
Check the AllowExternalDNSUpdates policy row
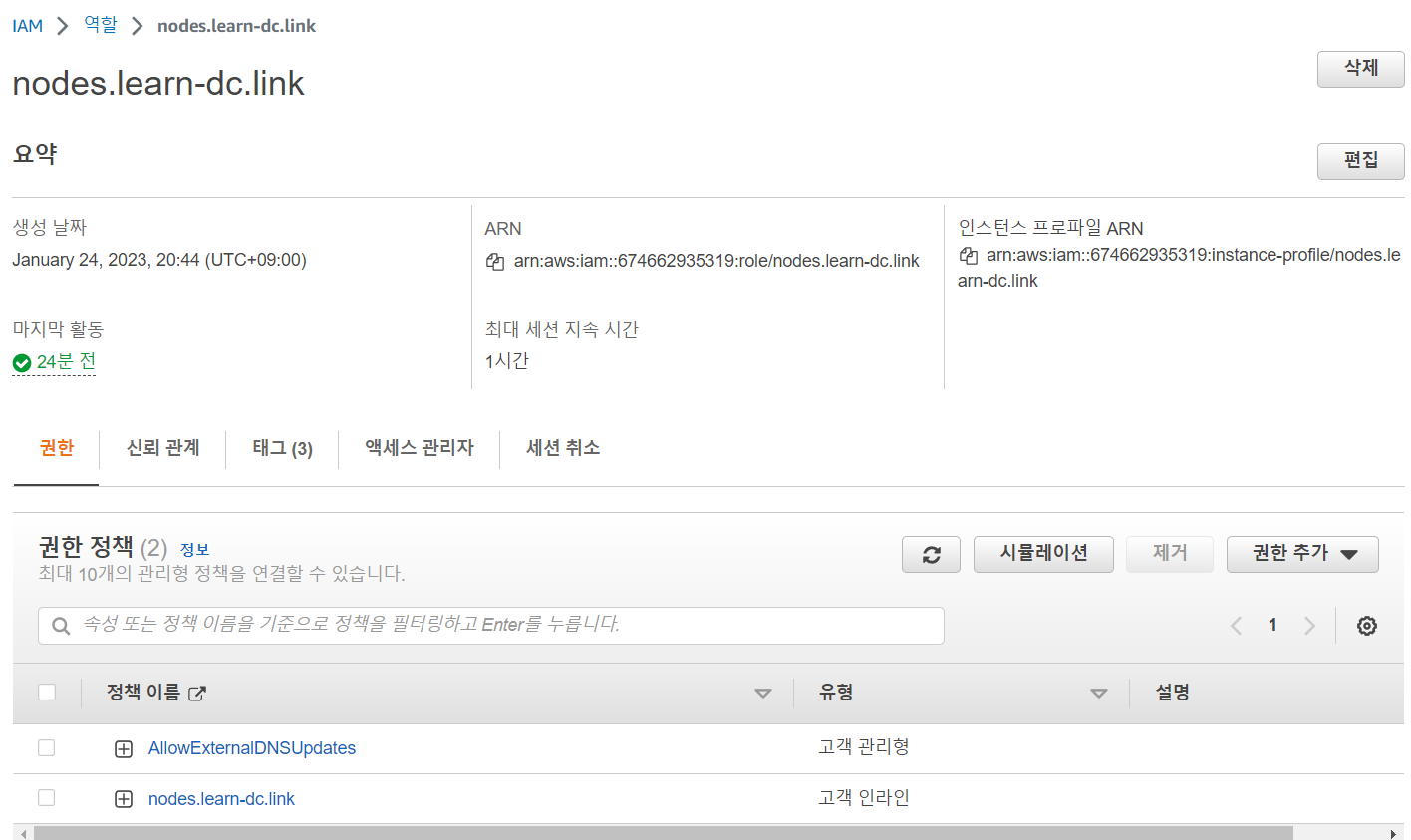coord(46,747)
